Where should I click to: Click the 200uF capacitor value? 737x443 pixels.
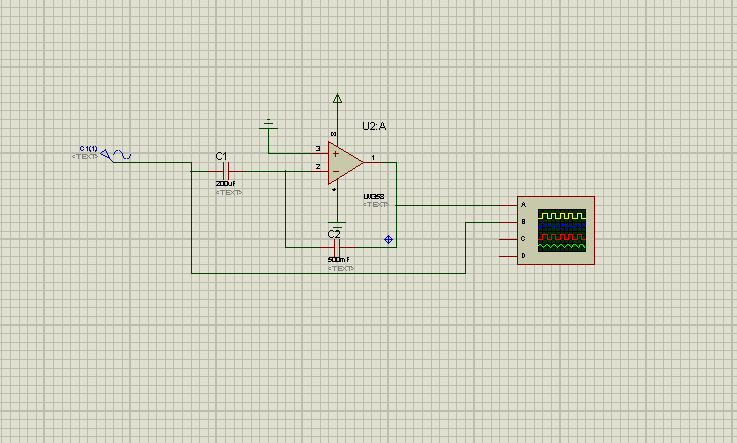pyautogui.click(x=226, y=184)
